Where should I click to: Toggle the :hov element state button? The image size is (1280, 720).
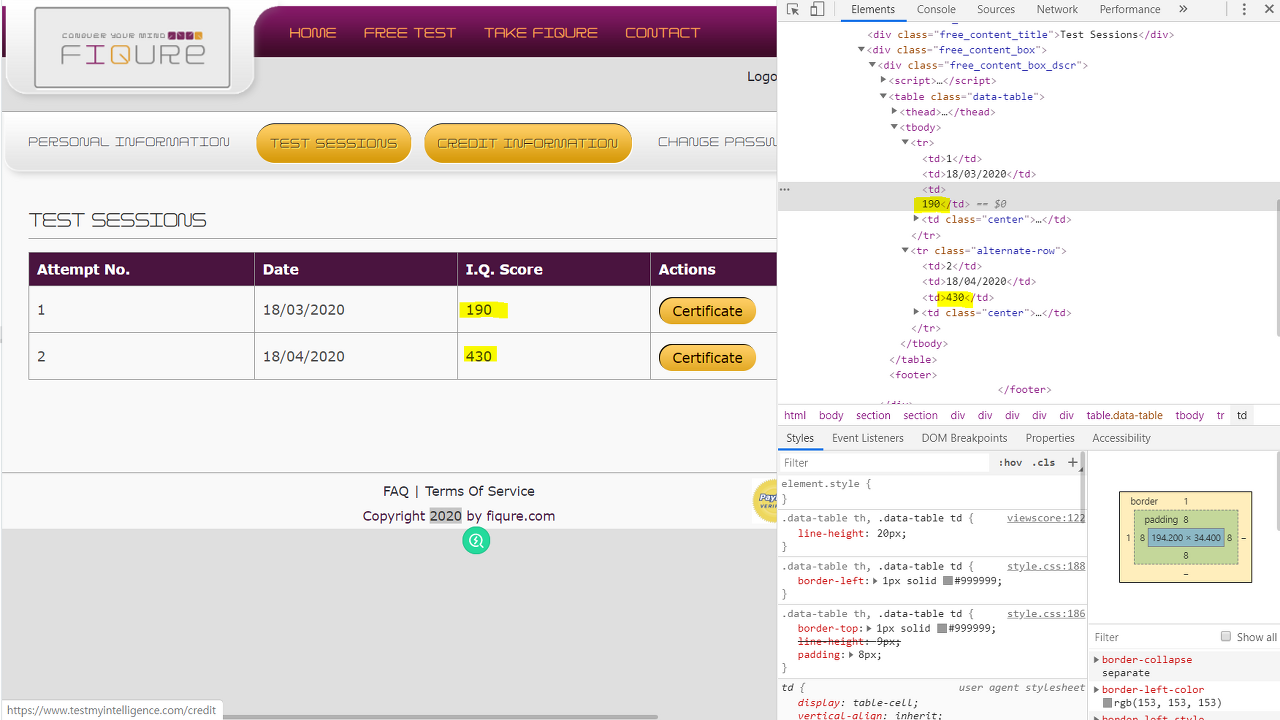coord(1010,463)
